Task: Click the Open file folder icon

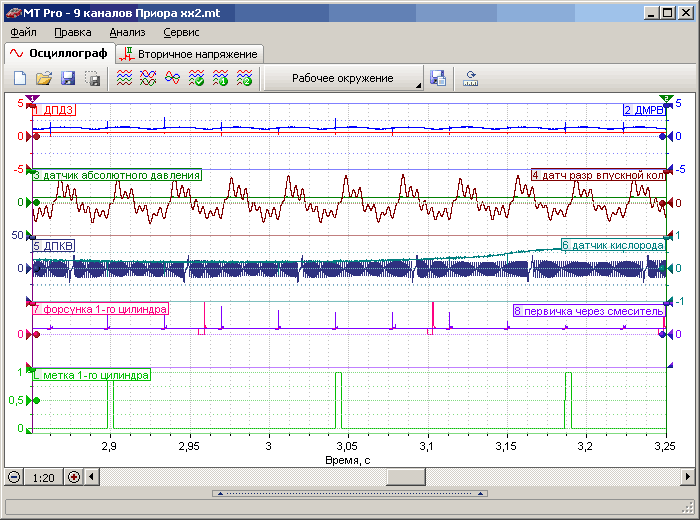Action: coord(44,78)
